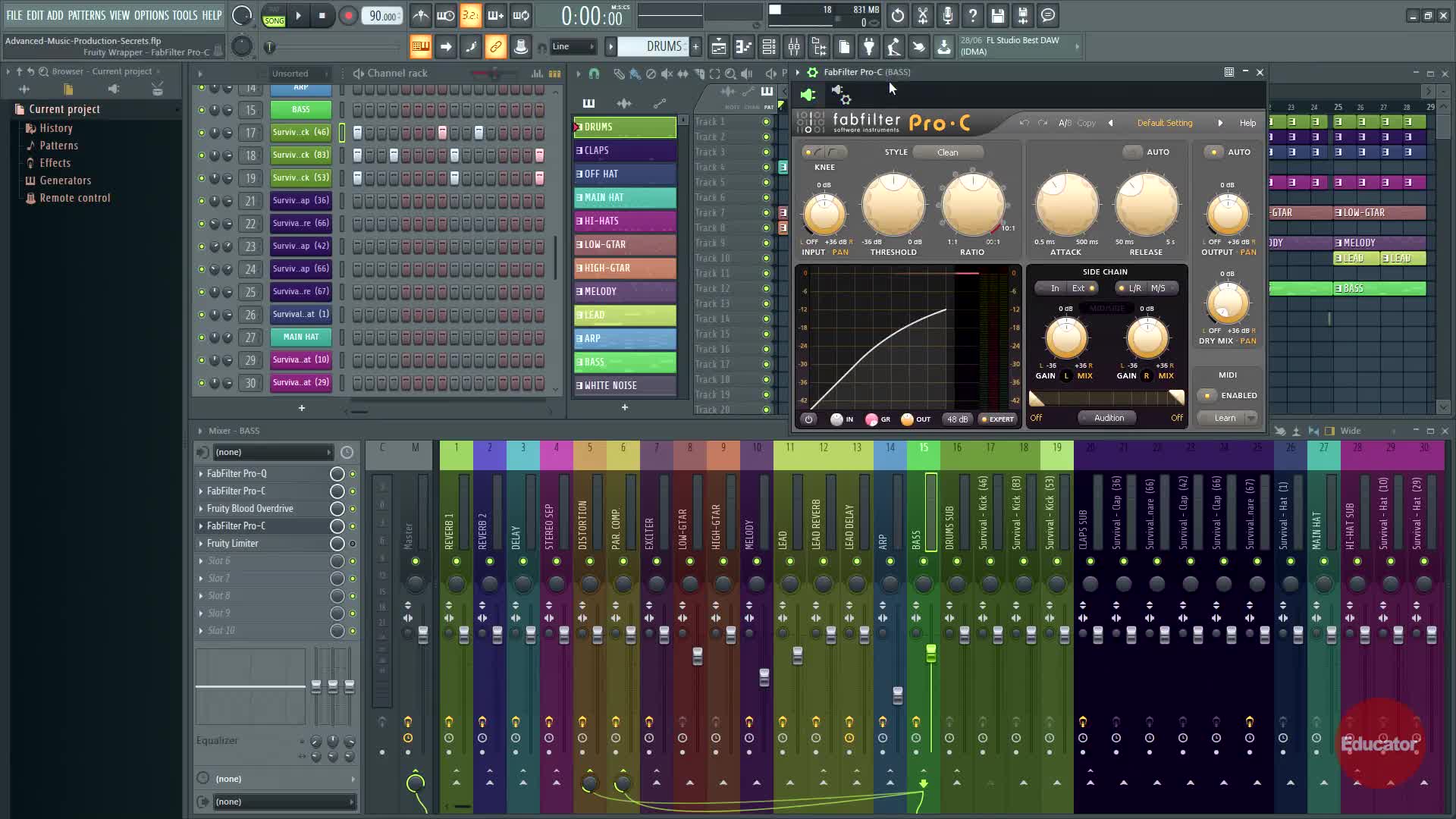Open the Clean style dropdown

pos(948,152)
